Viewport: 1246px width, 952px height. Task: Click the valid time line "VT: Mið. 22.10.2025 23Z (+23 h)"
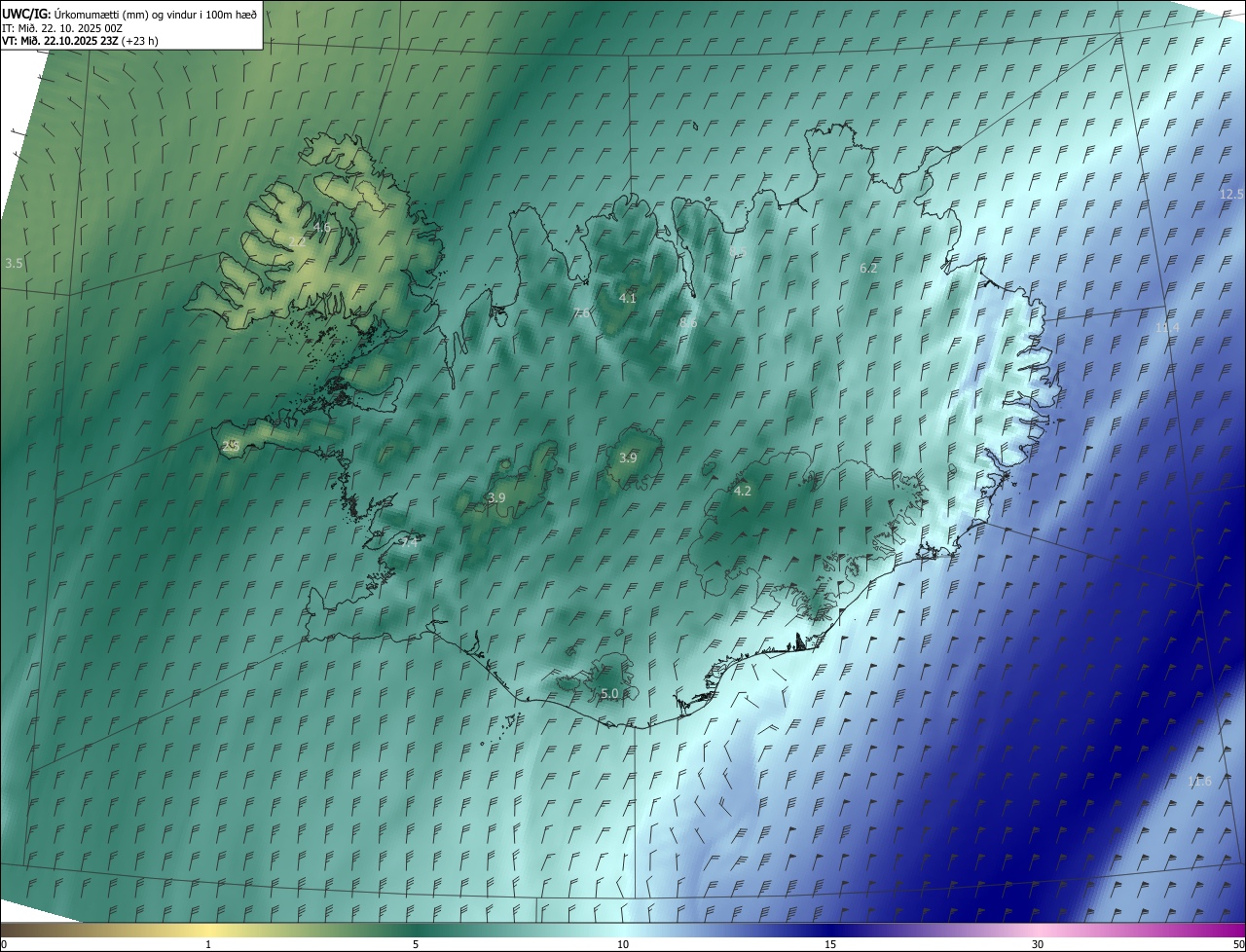[x=80, y=41]
